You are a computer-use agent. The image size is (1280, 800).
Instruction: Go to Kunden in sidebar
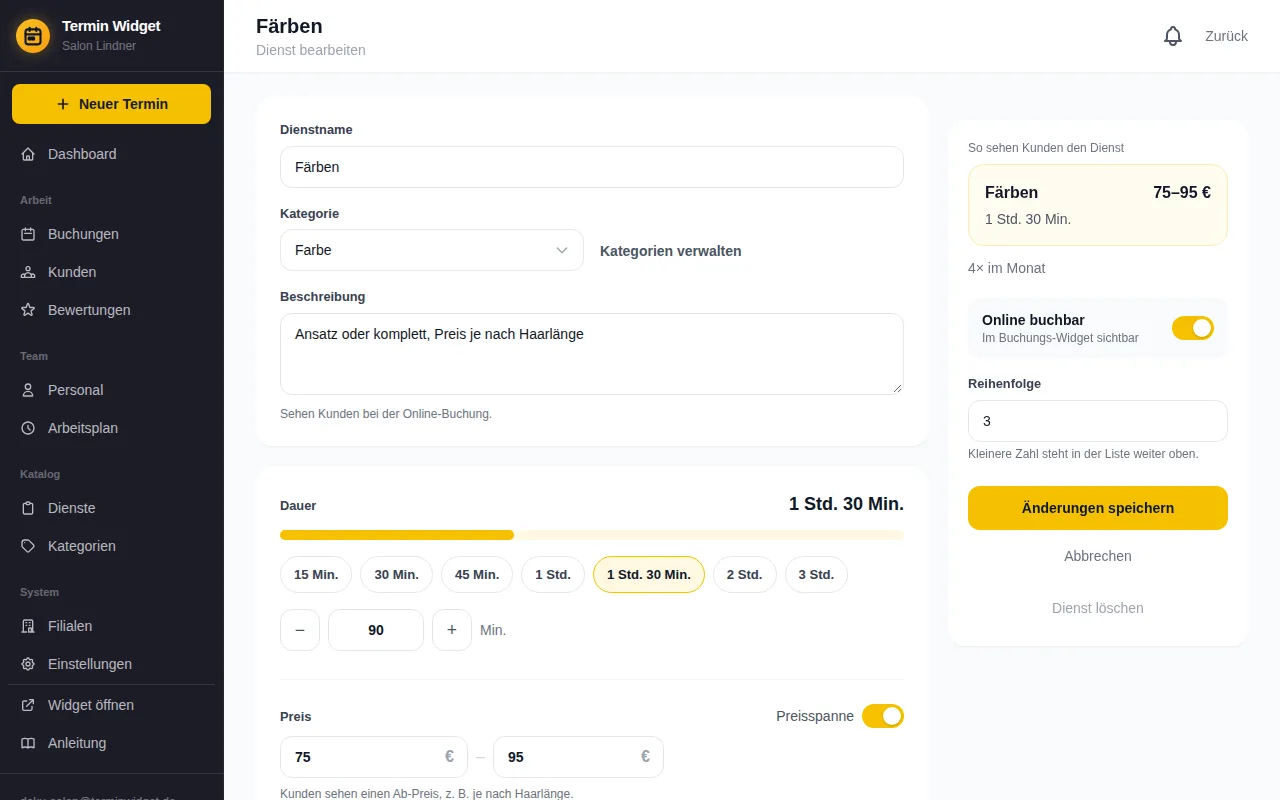[x=112, y=272]
